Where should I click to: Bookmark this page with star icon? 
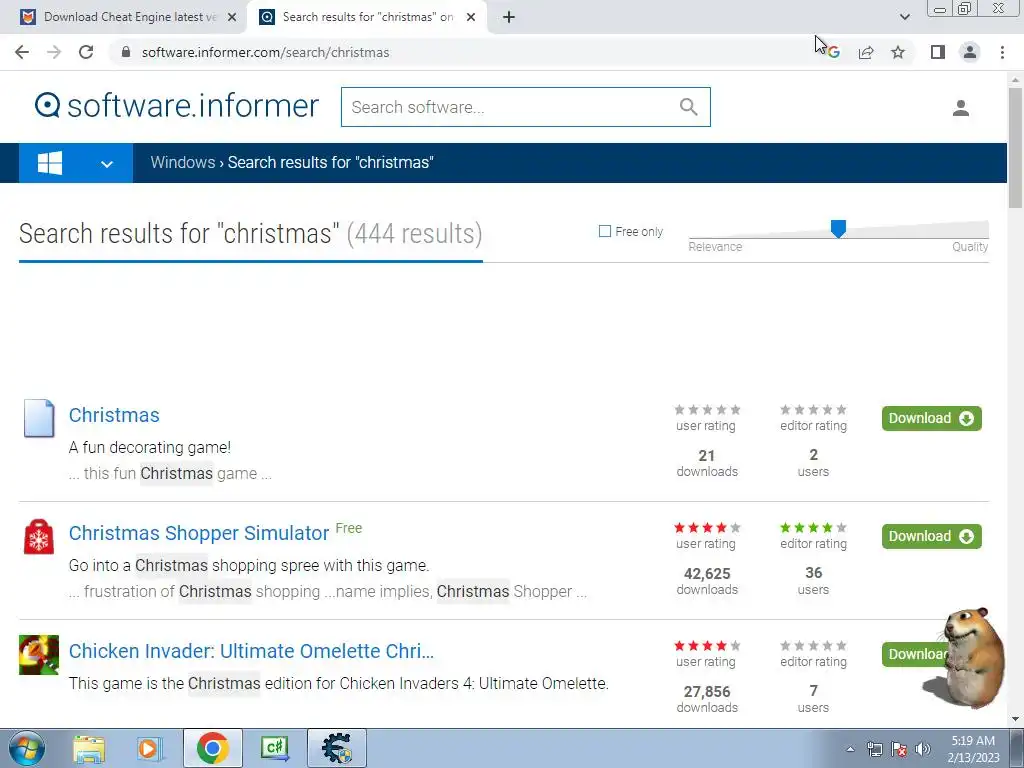(x=899, y=52)
